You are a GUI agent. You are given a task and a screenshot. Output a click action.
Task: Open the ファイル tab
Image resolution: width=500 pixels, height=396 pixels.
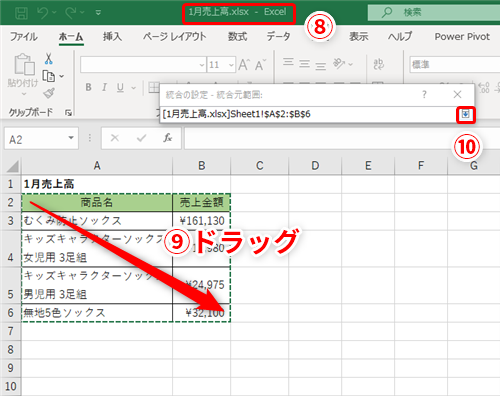click(x=23, y=36)
